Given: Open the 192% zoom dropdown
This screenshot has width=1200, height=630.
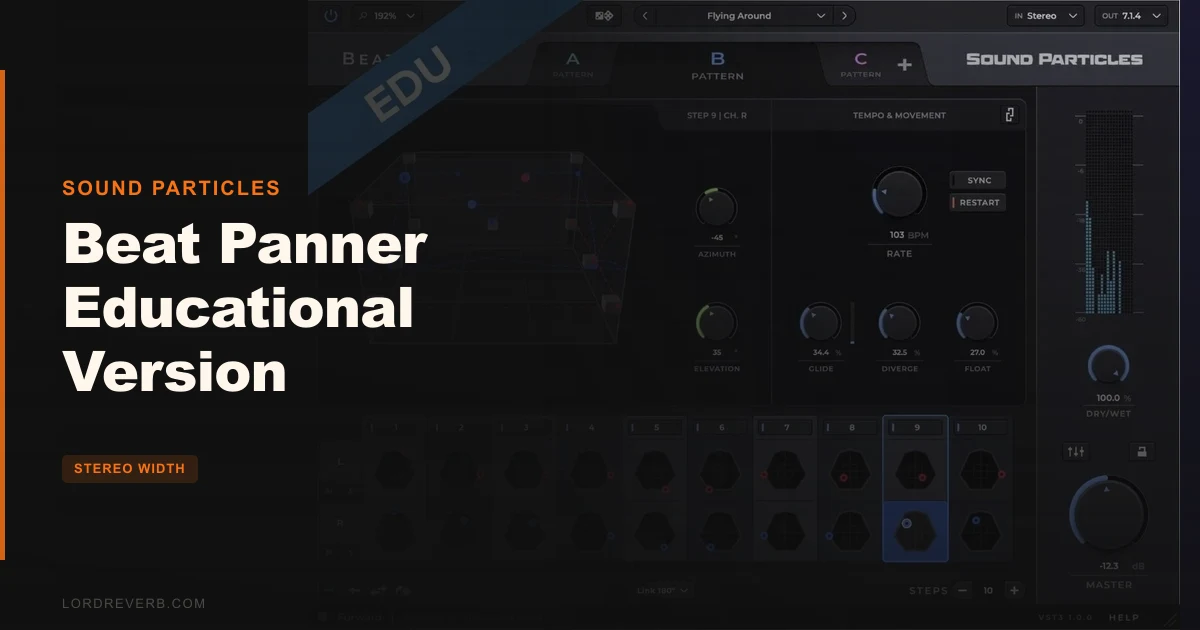Looking at the screenshot, I should (386, 15).
